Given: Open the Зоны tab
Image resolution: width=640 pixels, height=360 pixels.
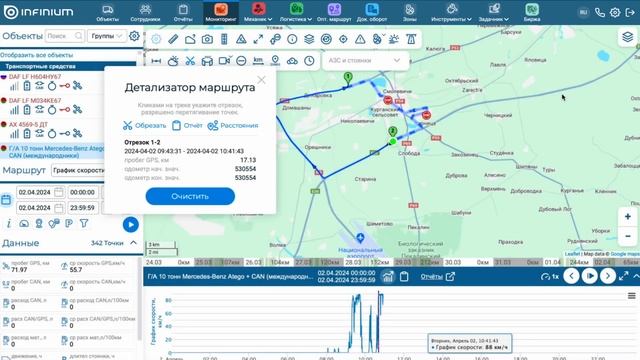Looking at the screenshot, I should point(409,12).
